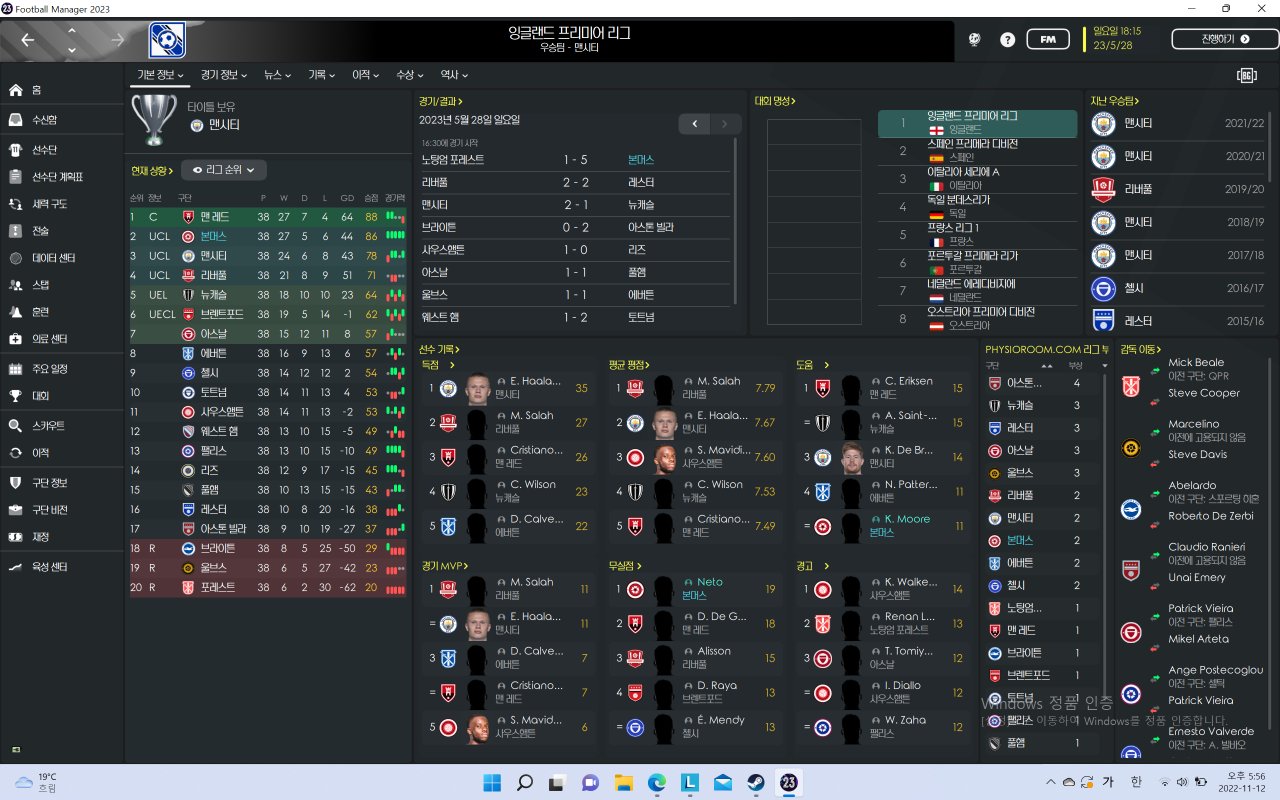
Task: Open 홈 in the left sidebar
Action: coord(62,90)
